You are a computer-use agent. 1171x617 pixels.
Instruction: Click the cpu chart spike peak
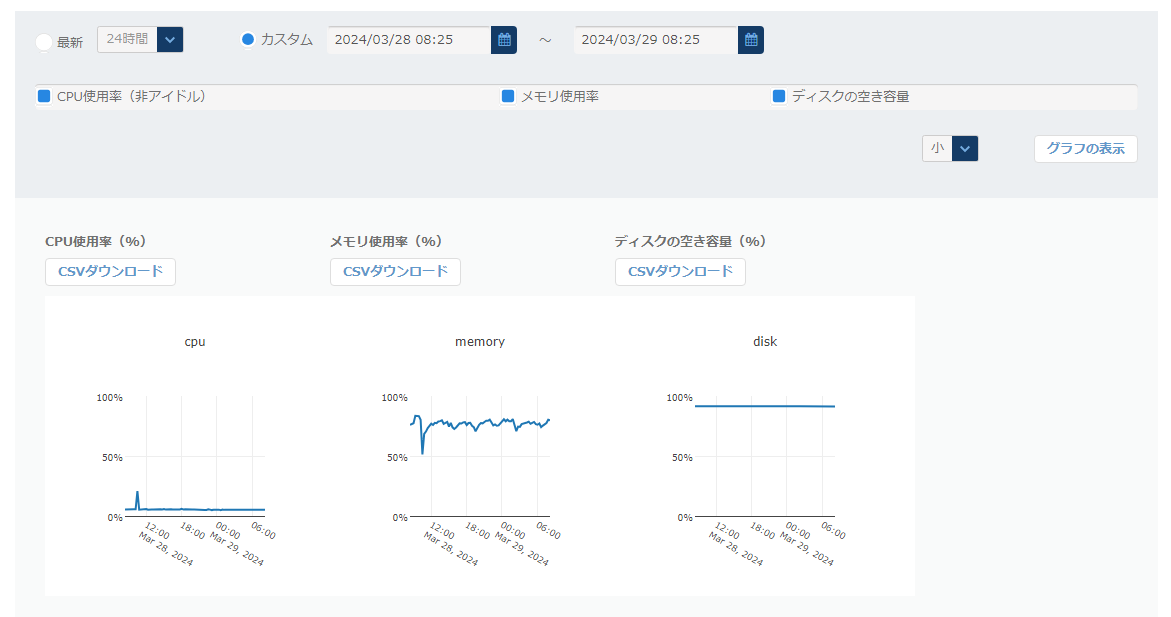137,492
